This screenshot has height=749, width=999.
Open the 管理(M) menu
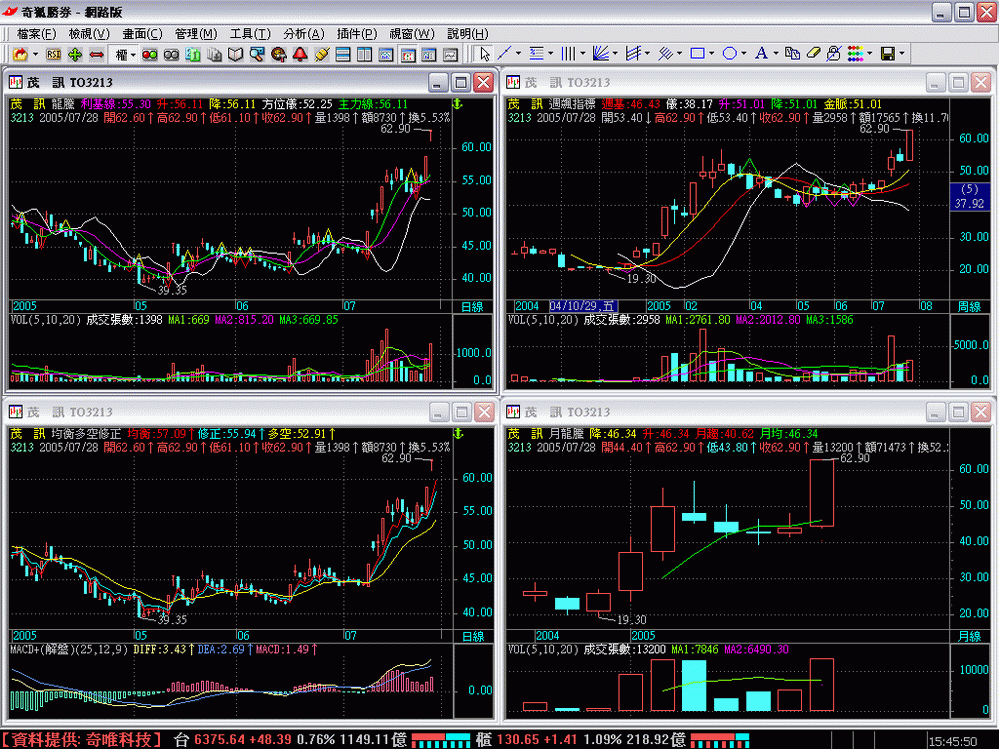click(x=196, y=34)
